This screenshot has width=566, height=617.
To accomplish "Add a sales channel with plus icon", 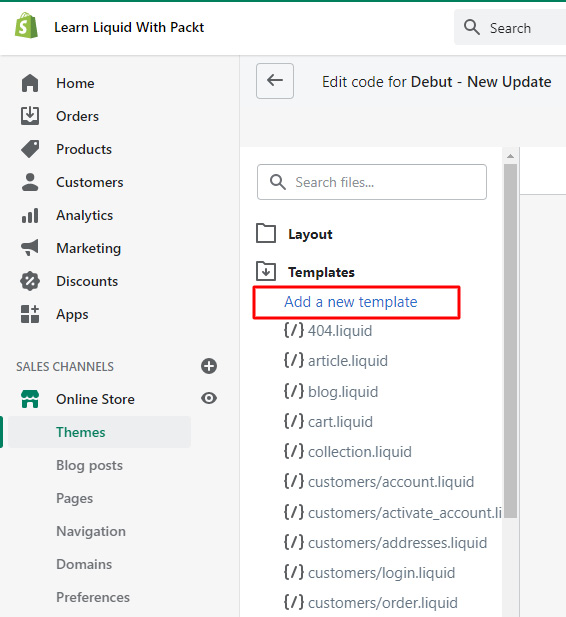I will pos(209,366).
